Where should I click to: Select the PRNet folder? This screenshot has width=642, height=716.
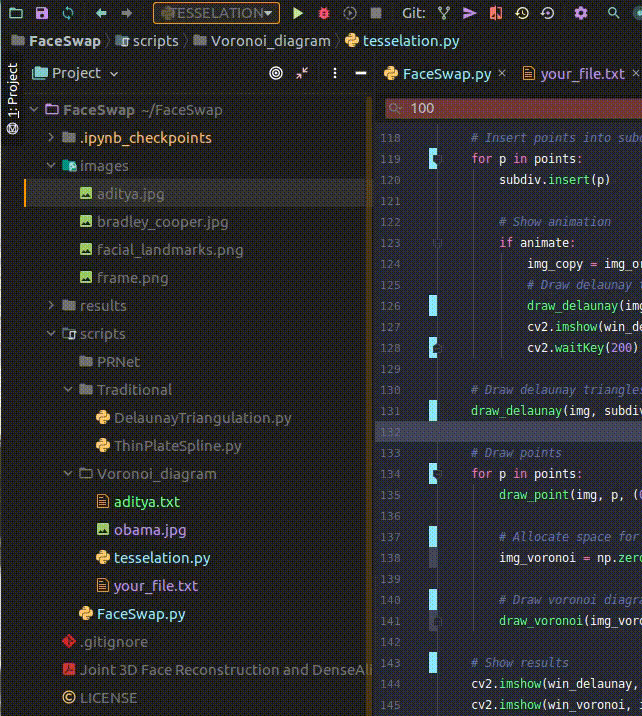tap(118, 362)
